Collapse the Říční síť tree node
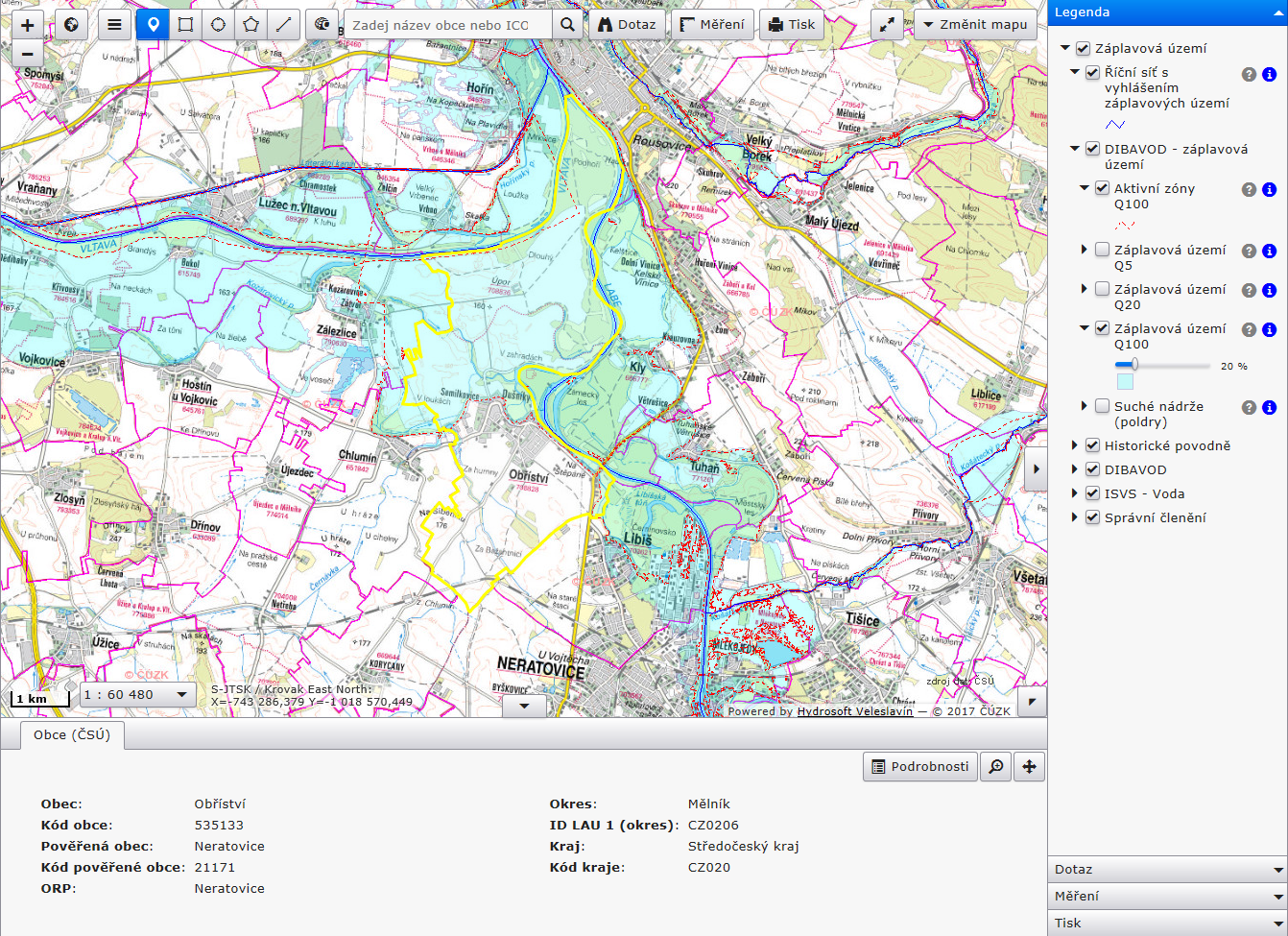This screenshot has height=936, width=1288. coord(1075,72)
